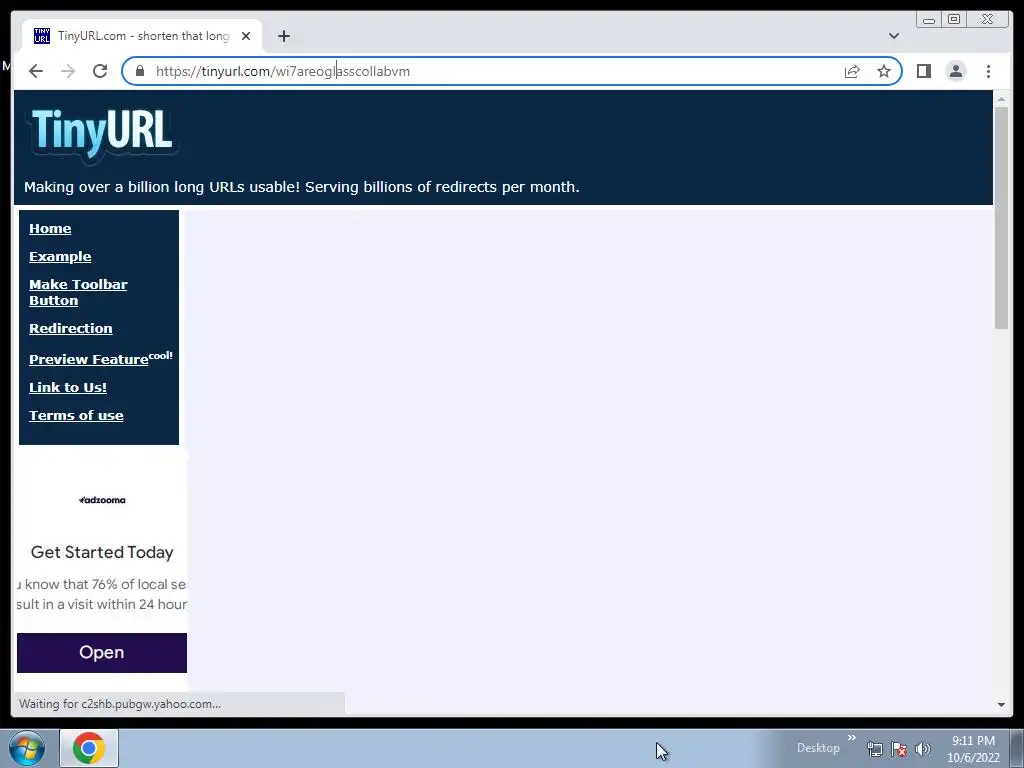Click the share this page icon

(852, 71)
